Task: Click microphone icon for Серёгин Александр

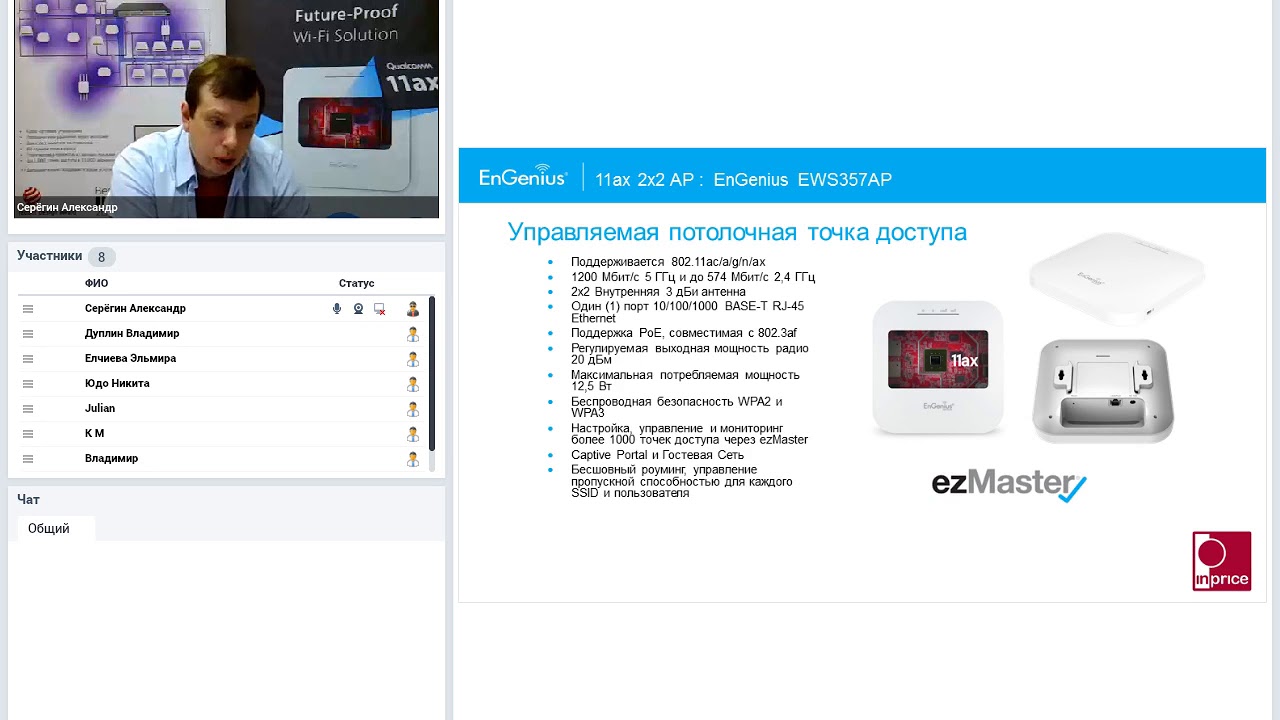Action: pos(337,309)
